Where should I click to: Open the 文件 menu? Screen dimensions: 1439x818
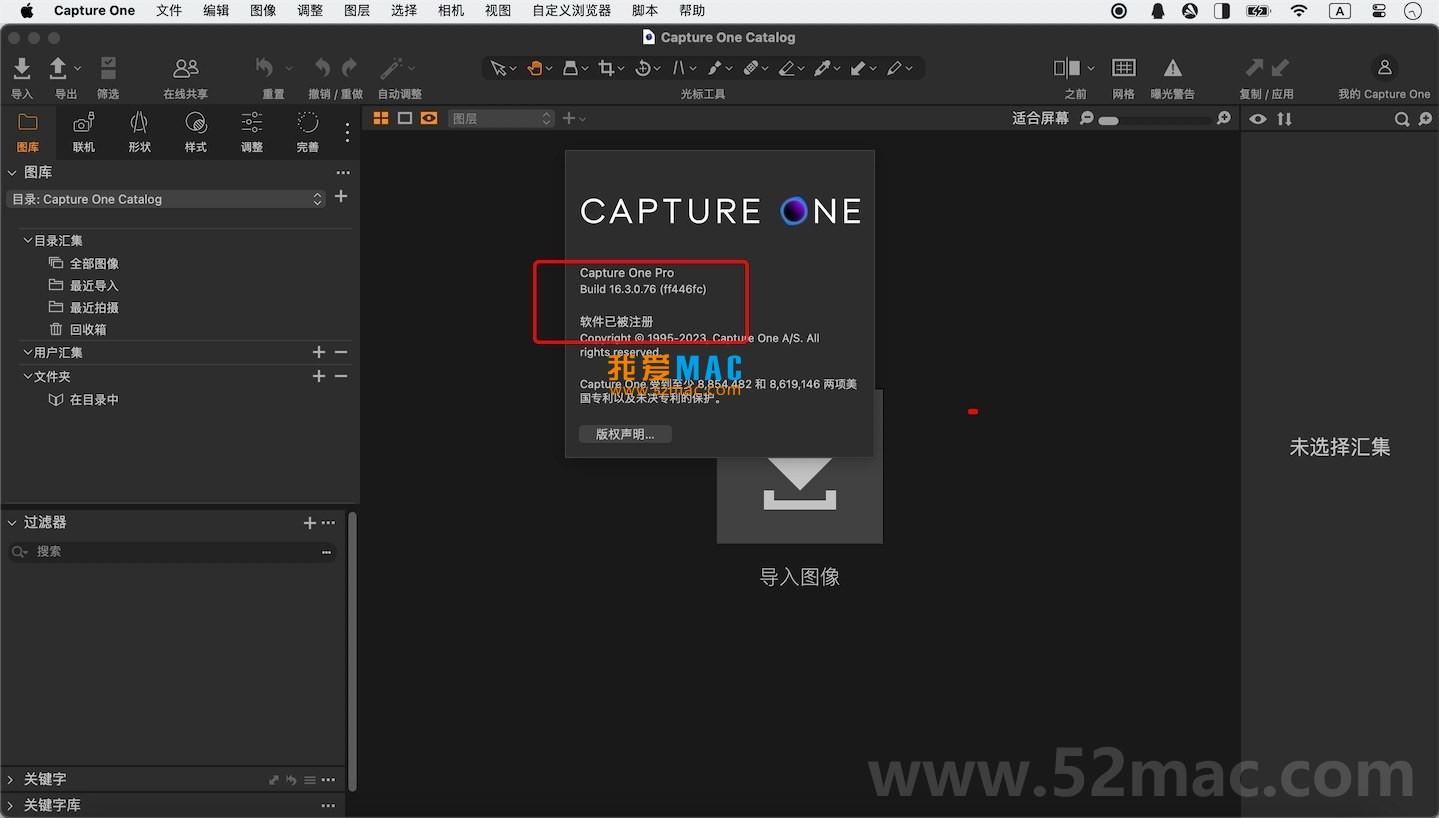pyautogui.click(x=169, y=11)
